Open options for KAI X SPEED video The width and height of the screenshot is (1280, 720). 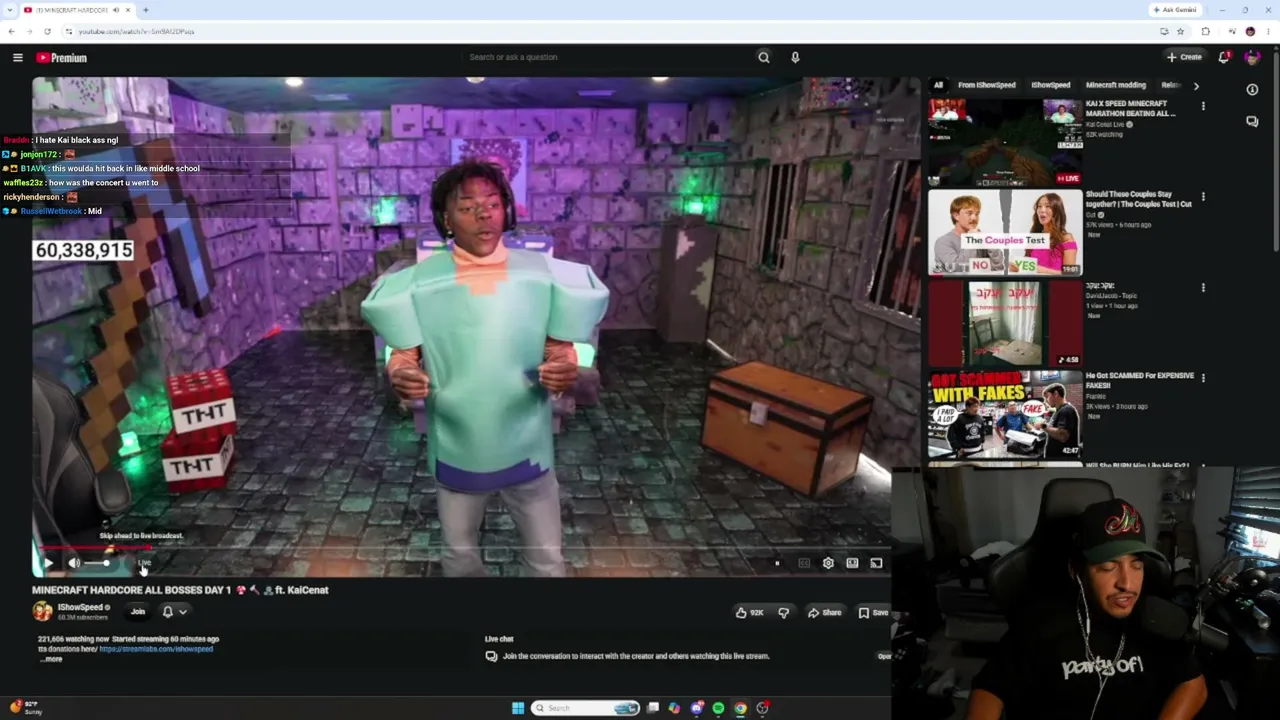1203,106
